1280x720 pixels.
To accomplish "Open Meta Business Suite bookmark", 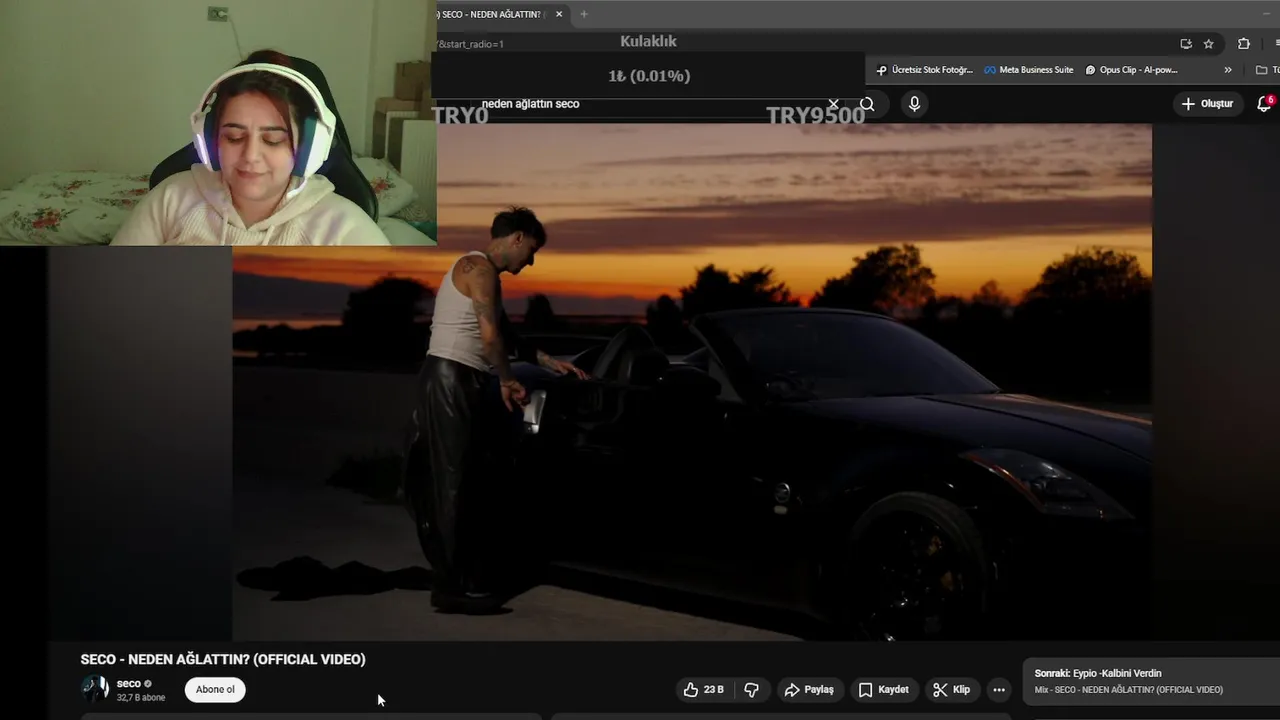I will point(1029,70).
